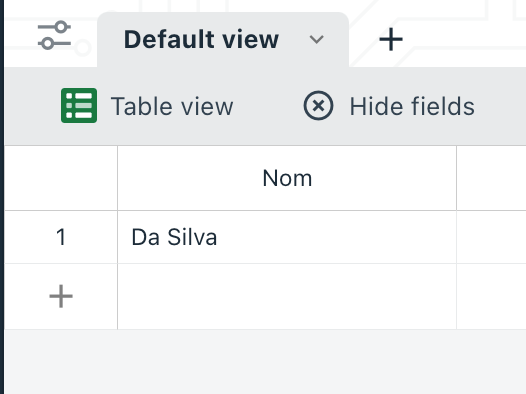Click the gray toolbar area beside Hide fields
The image size is (526, 394).
click(503, 106)
